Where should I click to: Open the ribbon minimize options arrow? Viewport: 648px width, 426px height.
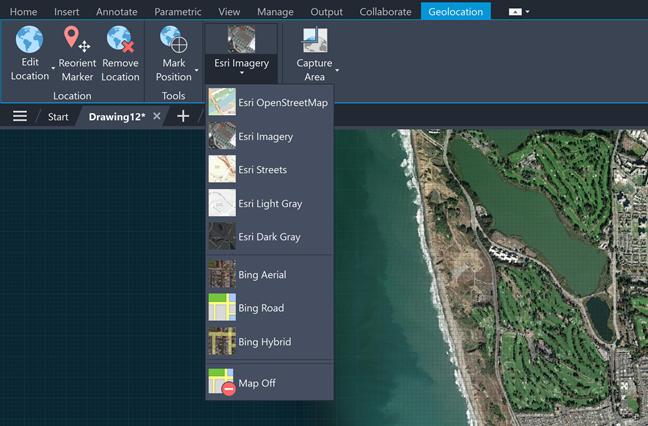(528, 12)
